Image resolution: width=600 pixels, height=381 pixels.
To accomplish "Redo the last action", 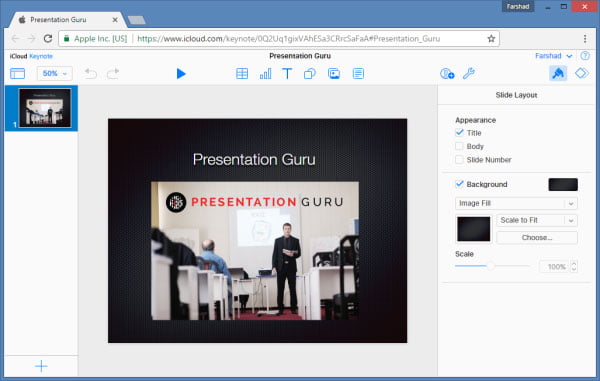I will coord(113,73).
